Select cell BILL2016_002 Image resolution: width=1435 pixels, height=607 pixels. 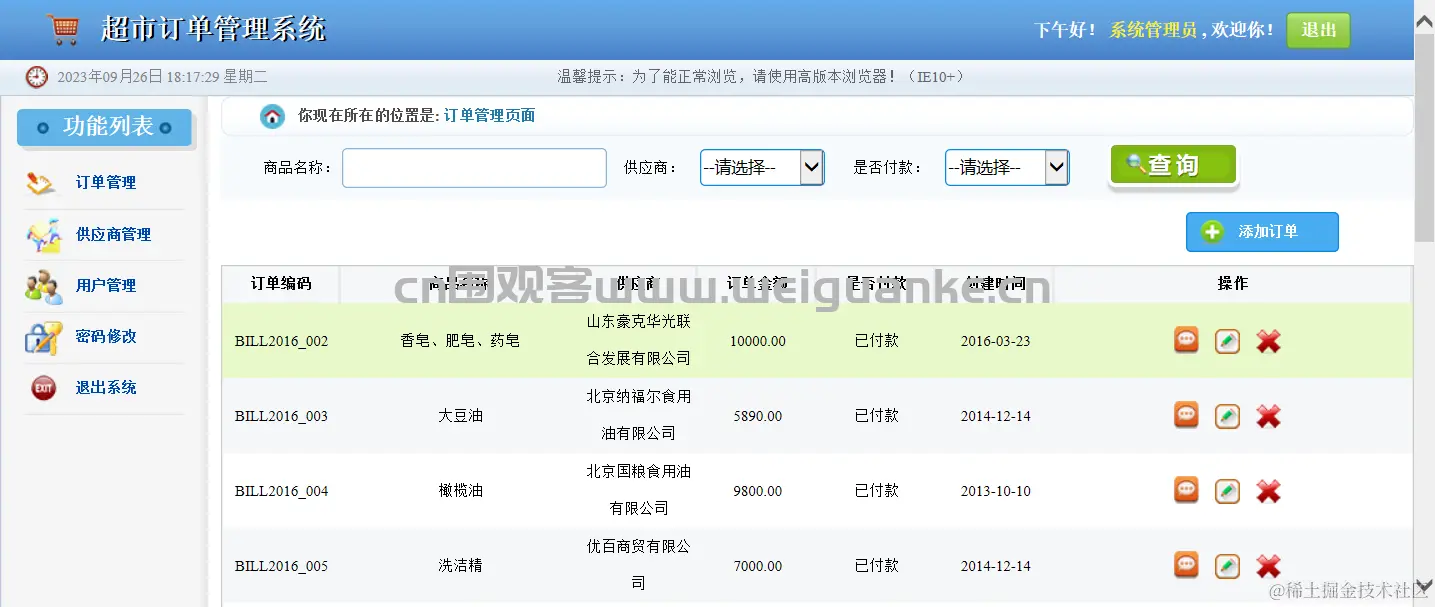click(281, 341)
